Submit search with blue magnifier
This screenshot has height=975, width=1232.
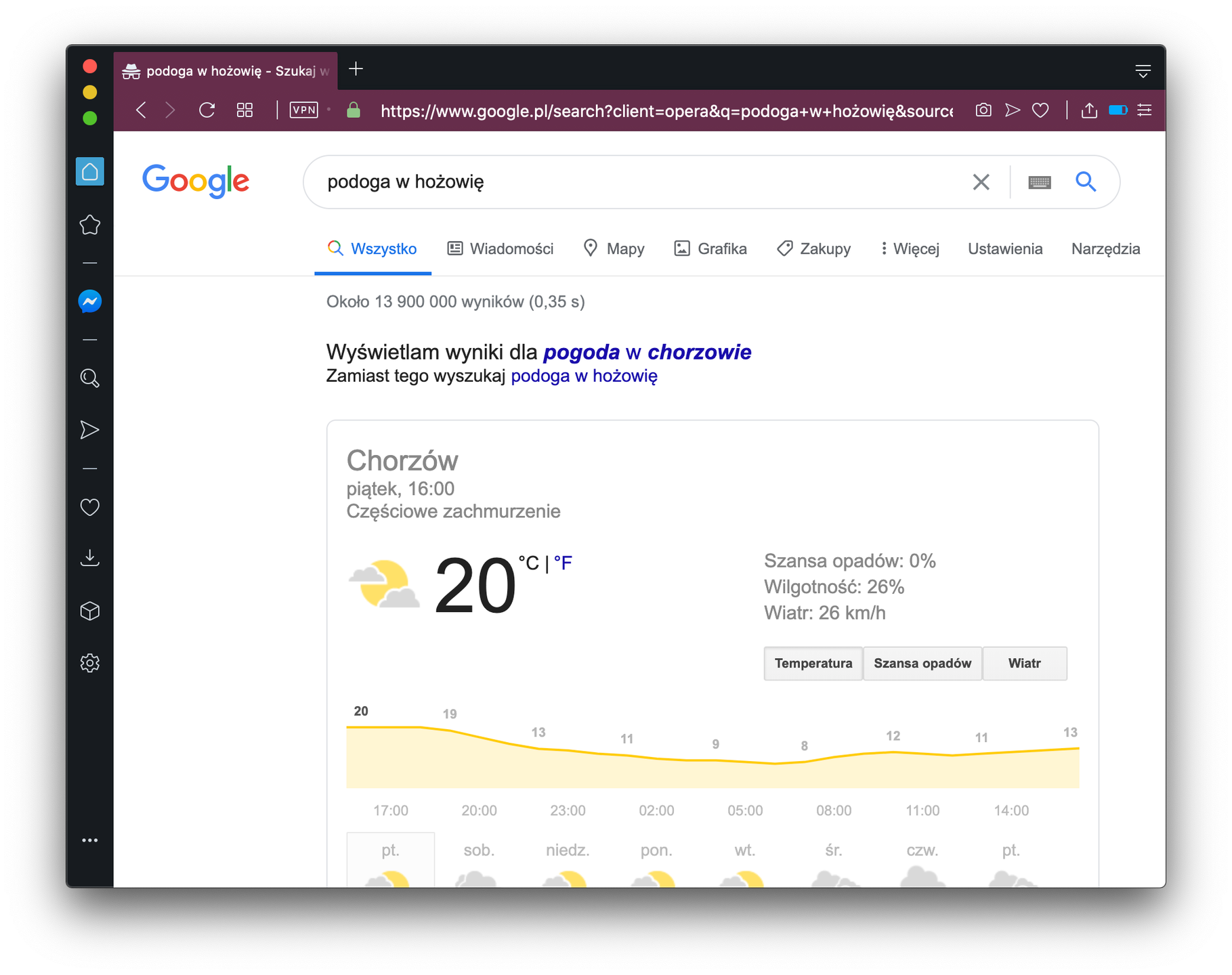[x=1086, y=181]
